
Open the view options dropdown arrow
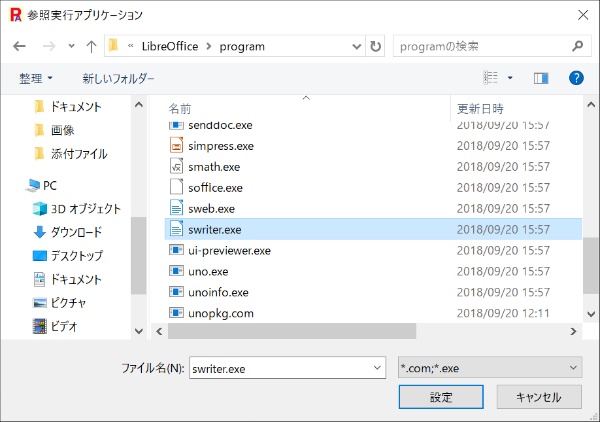510,78
